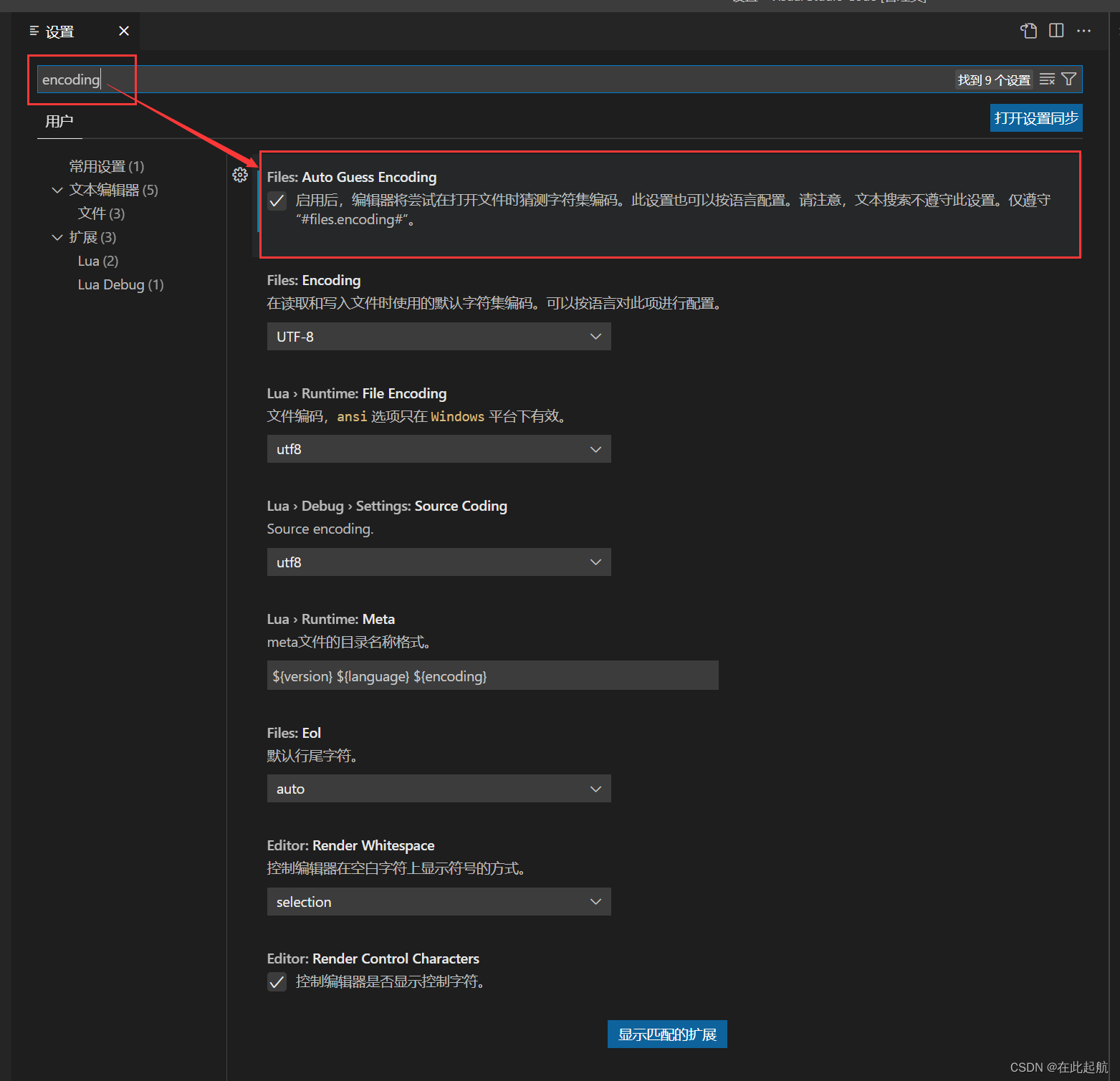Open Render Whitespace selection dropdown
1120x1081 pixels.
click(x=439, y=902)
